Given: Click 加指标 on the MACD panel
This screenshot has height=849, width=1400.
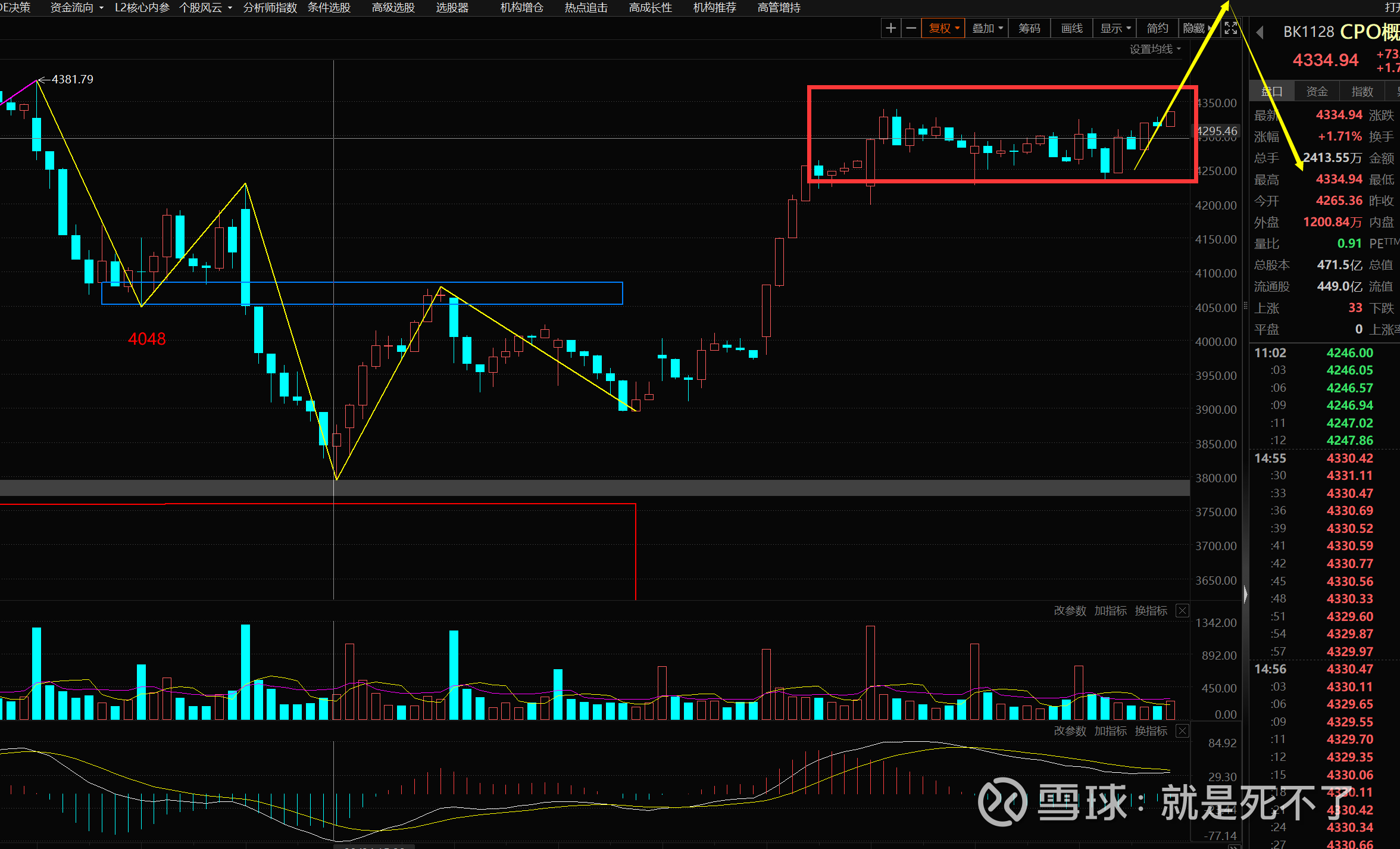Looking at the screenshot, I should [x=1110, y=731].
